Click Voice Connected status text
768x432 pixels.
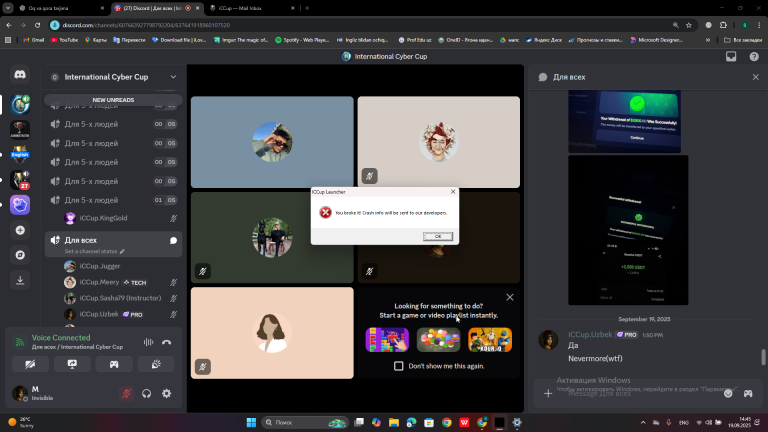tap(61, 337)
